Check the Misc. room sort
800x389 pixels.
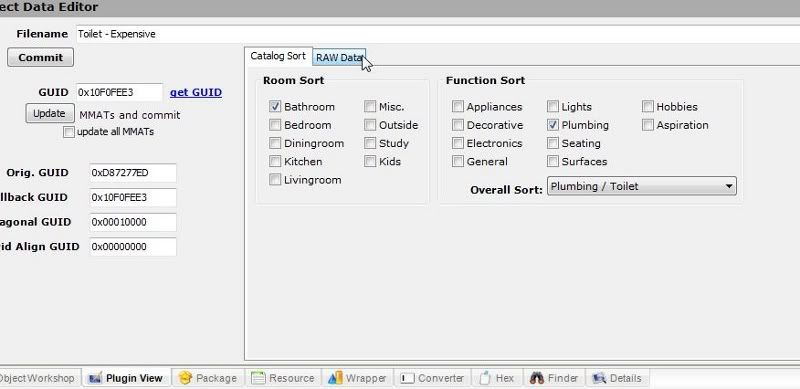(x=370, y=106)
